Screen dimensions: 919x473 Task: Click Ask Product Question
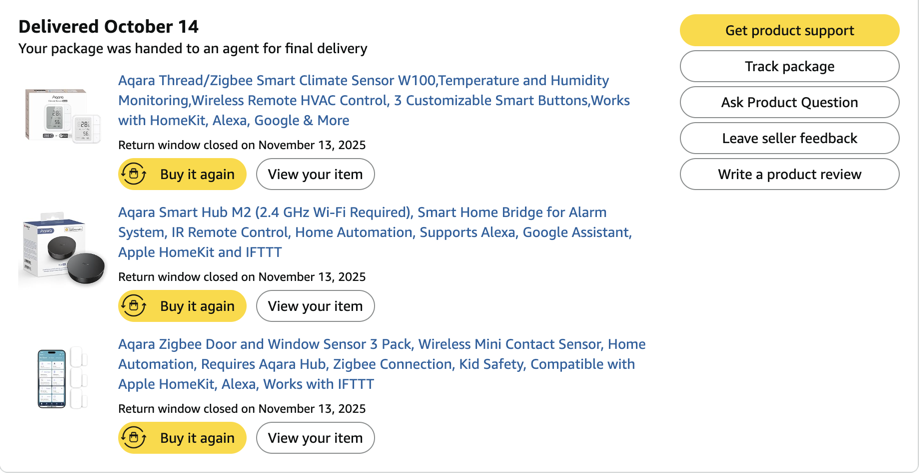click(789, 102)
